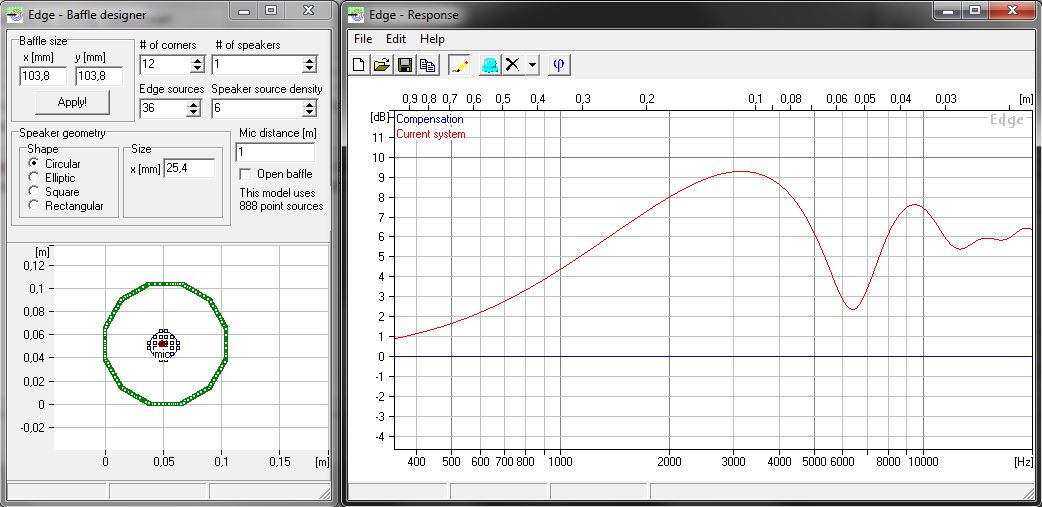The height and width of the screenshot is (507, 1042).
Task: Click the Mic distance input field
Action: click(274, 153)
